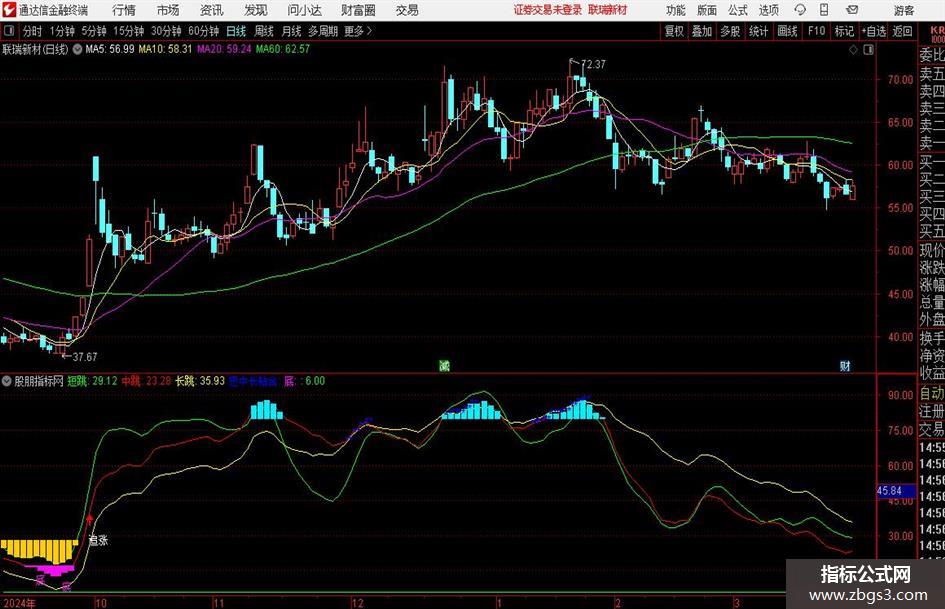The height and width of the screenshot is (609, 945).
Task: Click the 追涨 signal label on sub-chart
Action: (x=98, y=540)
